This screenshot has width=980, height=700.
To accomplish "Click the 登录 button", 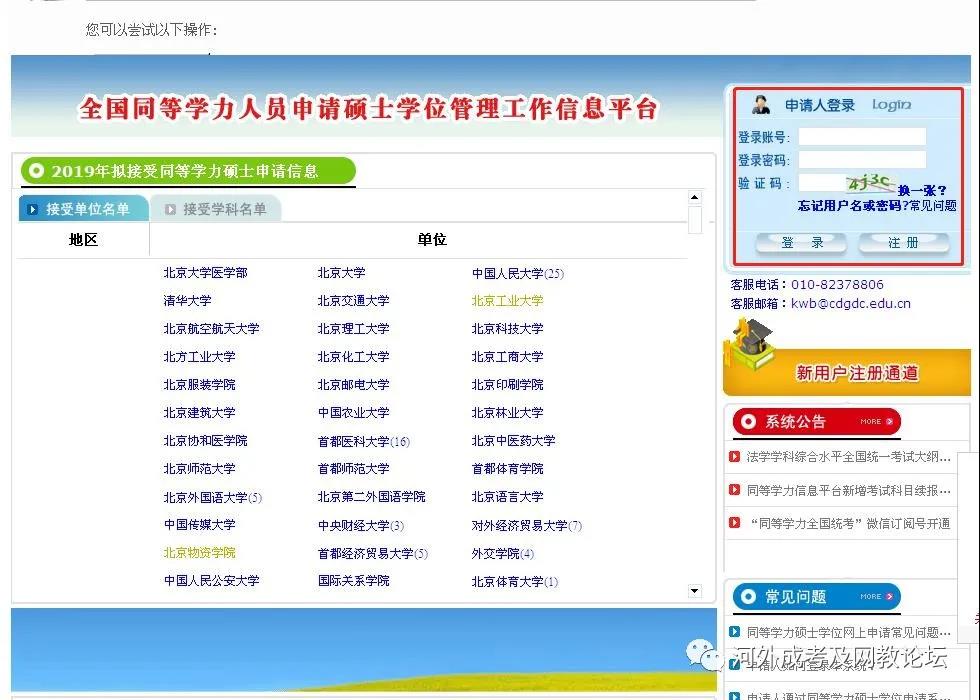I will point(801,243).
